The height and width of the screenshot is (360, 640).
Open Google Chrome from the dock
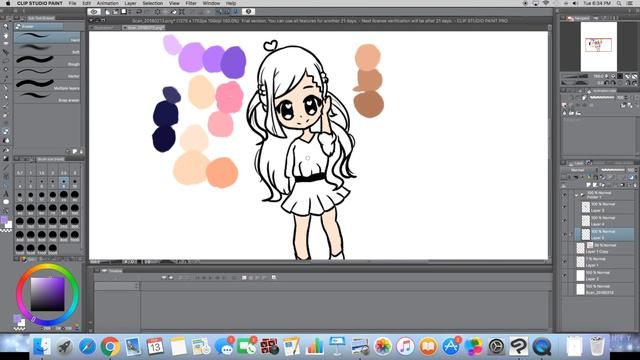point(110,347)
